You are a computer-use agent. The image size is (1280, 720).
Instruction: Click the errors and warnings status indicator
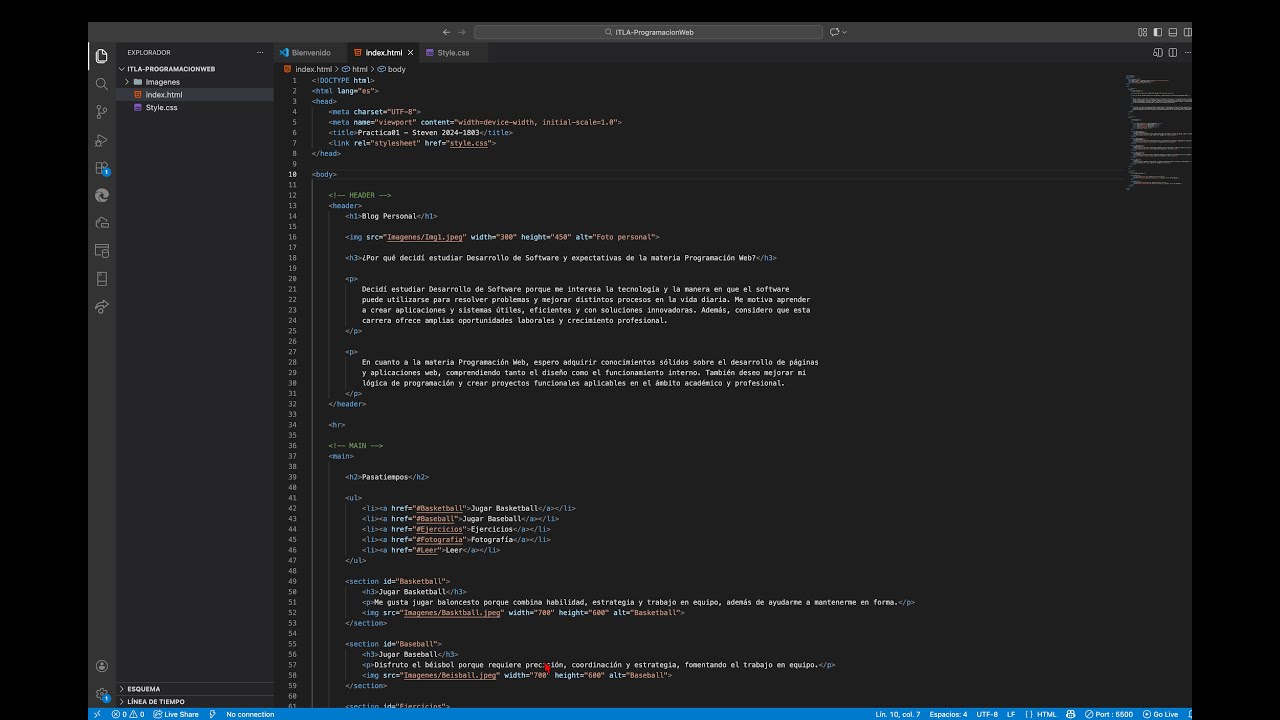pyautogui.click(x=128, y=714)
